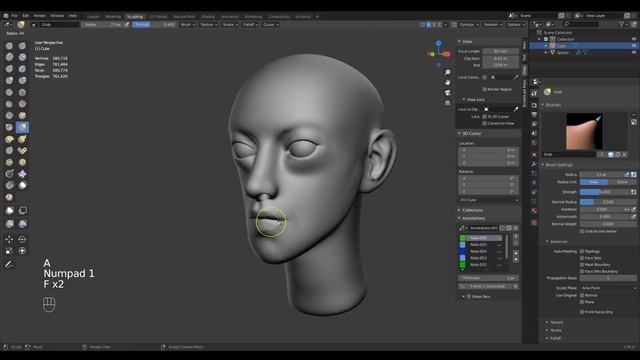This screenshot has height=360, width=640.
Task: Select the Draw Sharp brush tool
Action: click(x=22, y=46)
